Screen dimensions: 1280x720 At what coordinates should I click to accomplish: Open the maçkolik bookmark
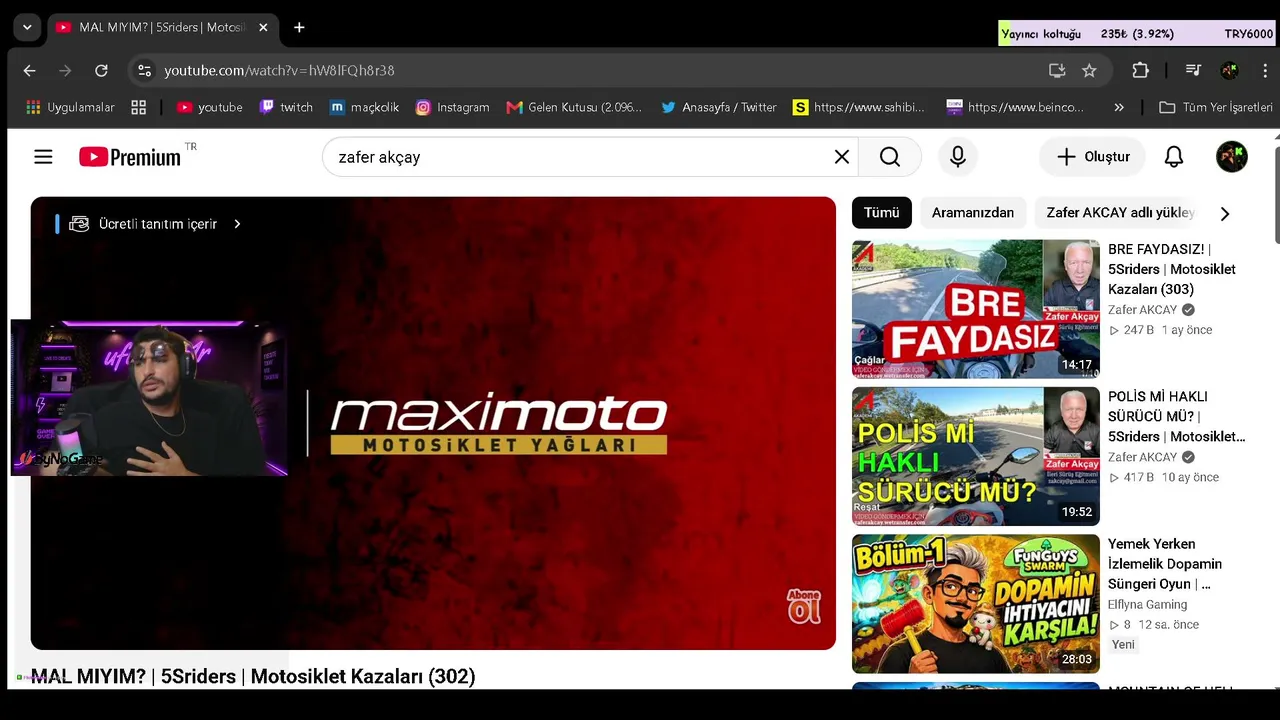364,107
